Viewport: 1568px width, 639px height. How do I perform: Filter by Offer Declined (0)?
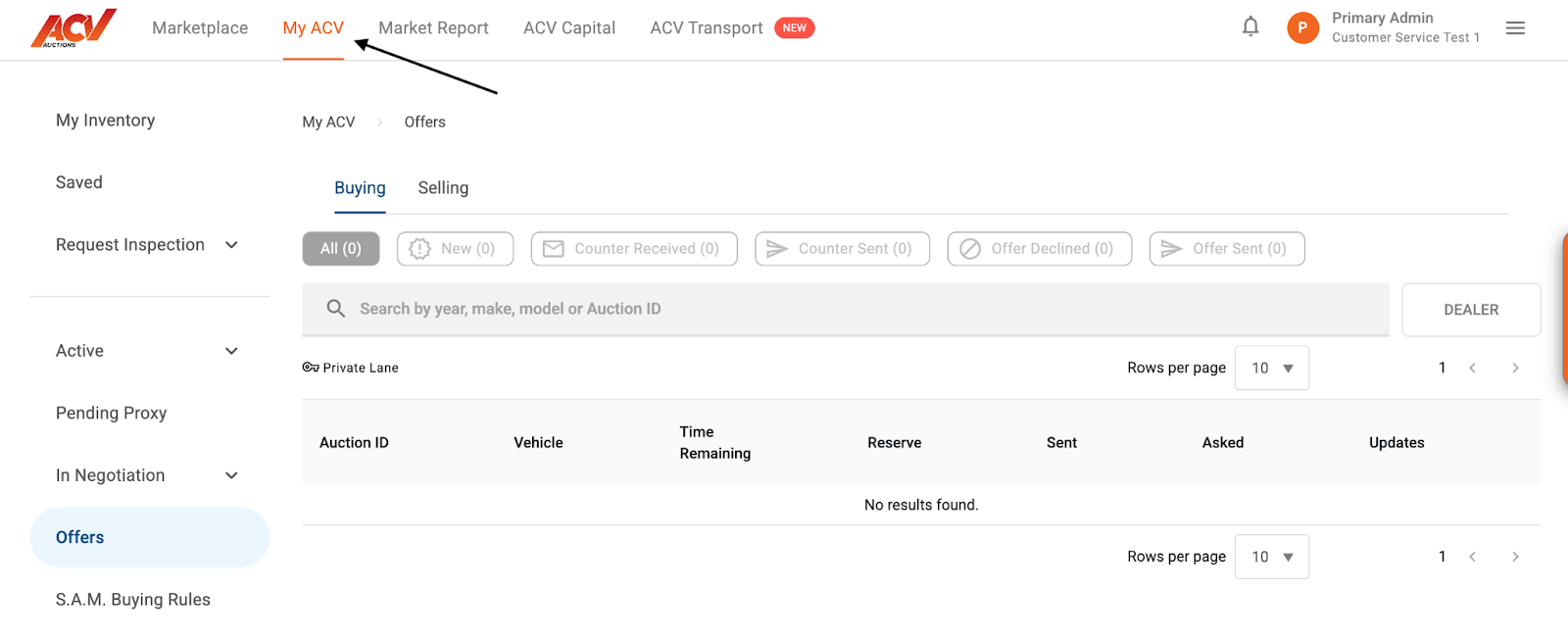1040,249
